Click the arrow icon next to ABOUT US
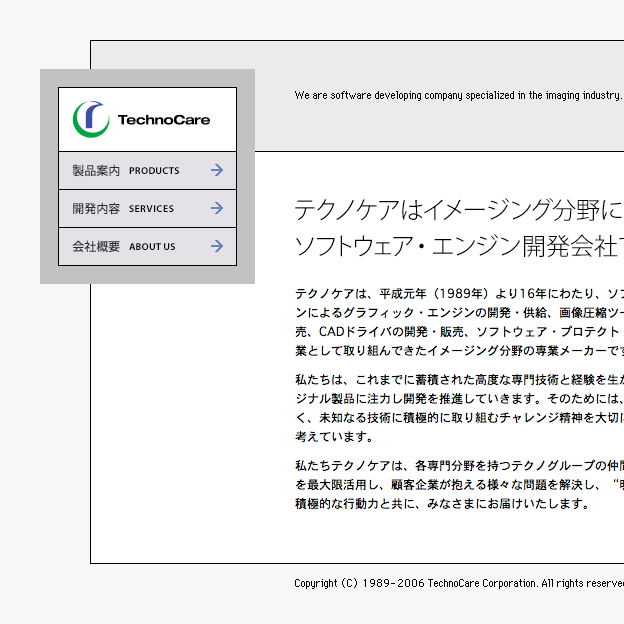The image size is (624, 624). (x=217, y=247)
